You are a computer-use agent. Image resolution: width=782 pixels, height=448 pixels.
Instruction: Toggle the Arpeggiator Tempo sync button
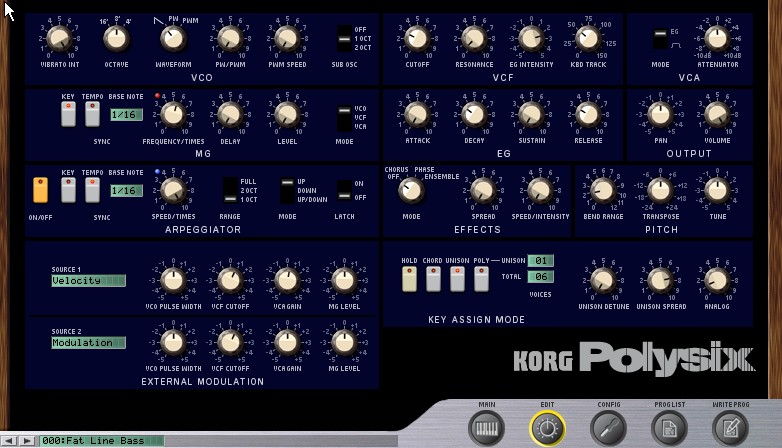[92, 190]
